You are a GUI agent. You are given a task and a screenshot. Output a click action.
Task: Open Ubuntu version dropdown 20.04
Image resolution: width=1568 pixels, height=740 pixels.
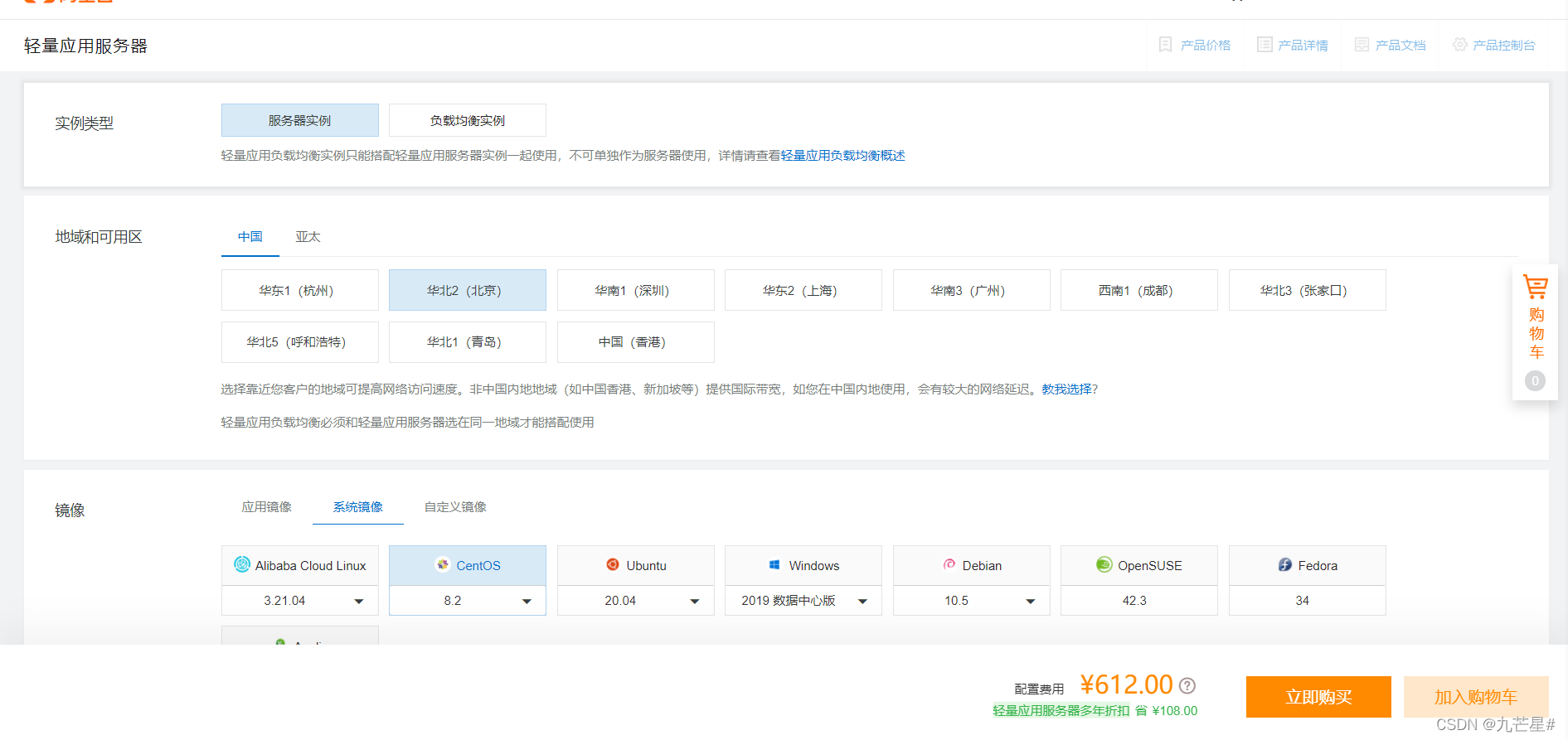pos(636,601)
